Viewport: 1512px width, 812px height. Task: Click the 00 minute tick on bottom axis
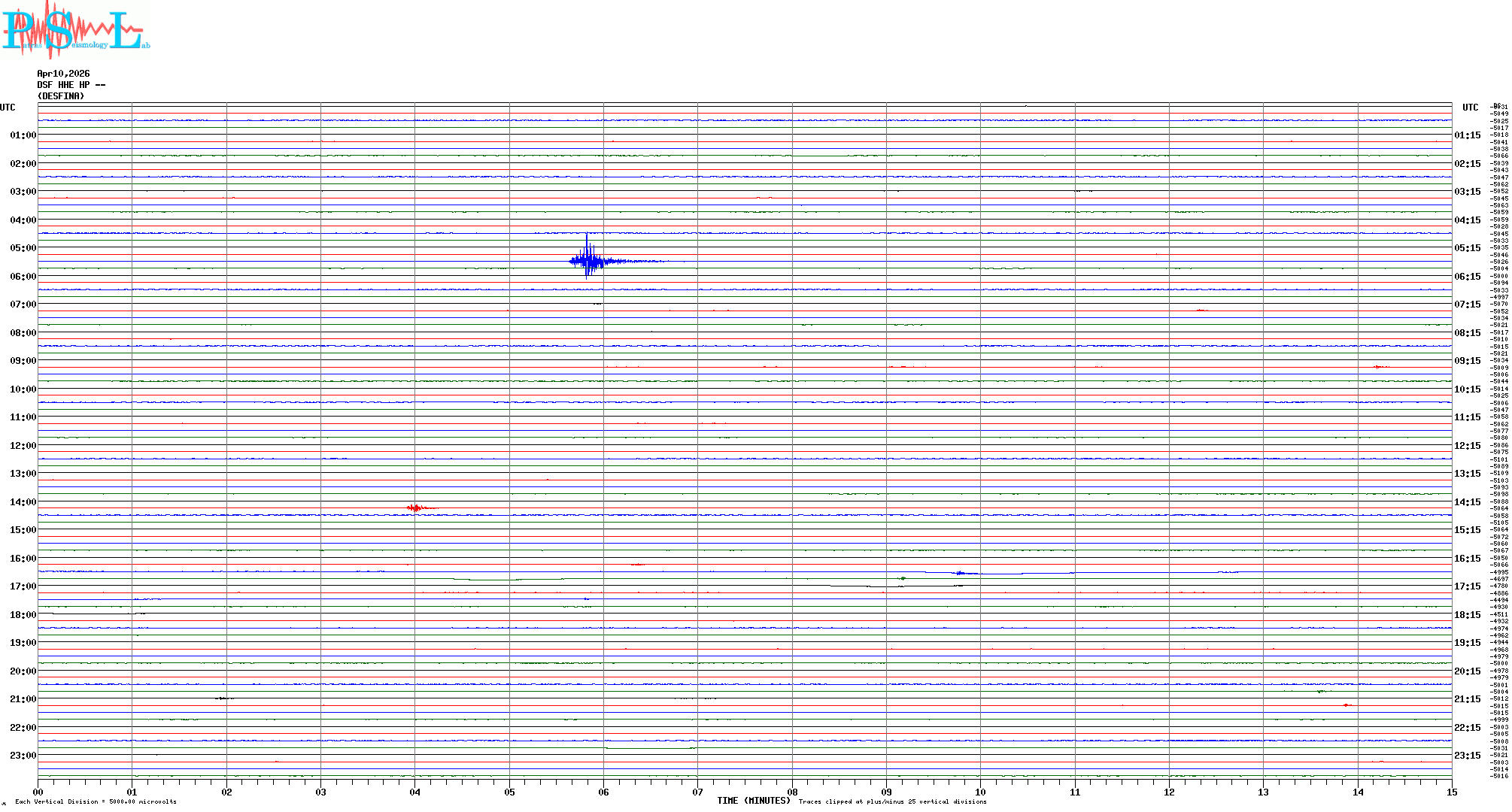point(38,792)
